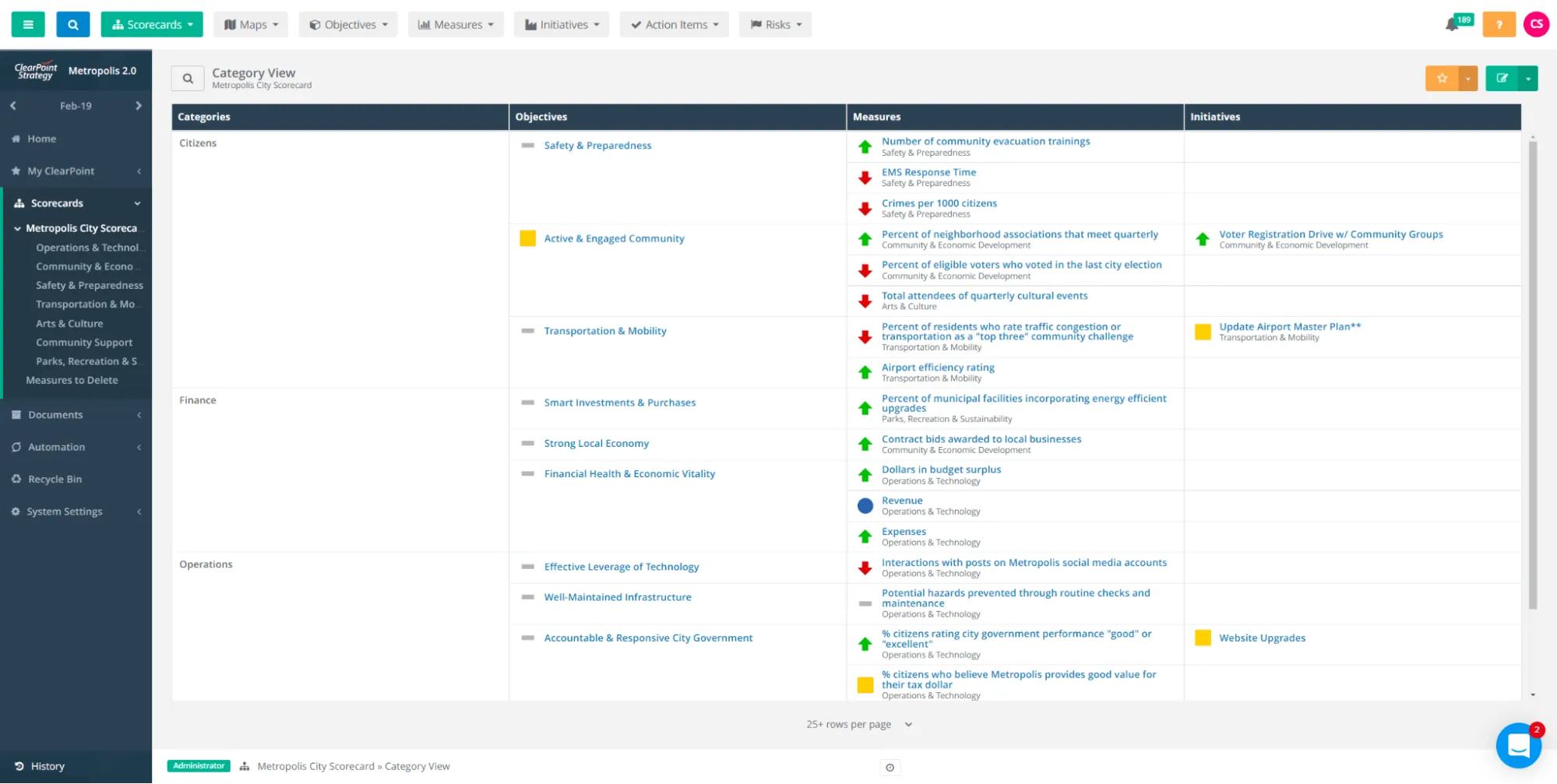Open the Voter Registration Drive initiative
The image size is (1557, 784).
[x=1330, y=234]
